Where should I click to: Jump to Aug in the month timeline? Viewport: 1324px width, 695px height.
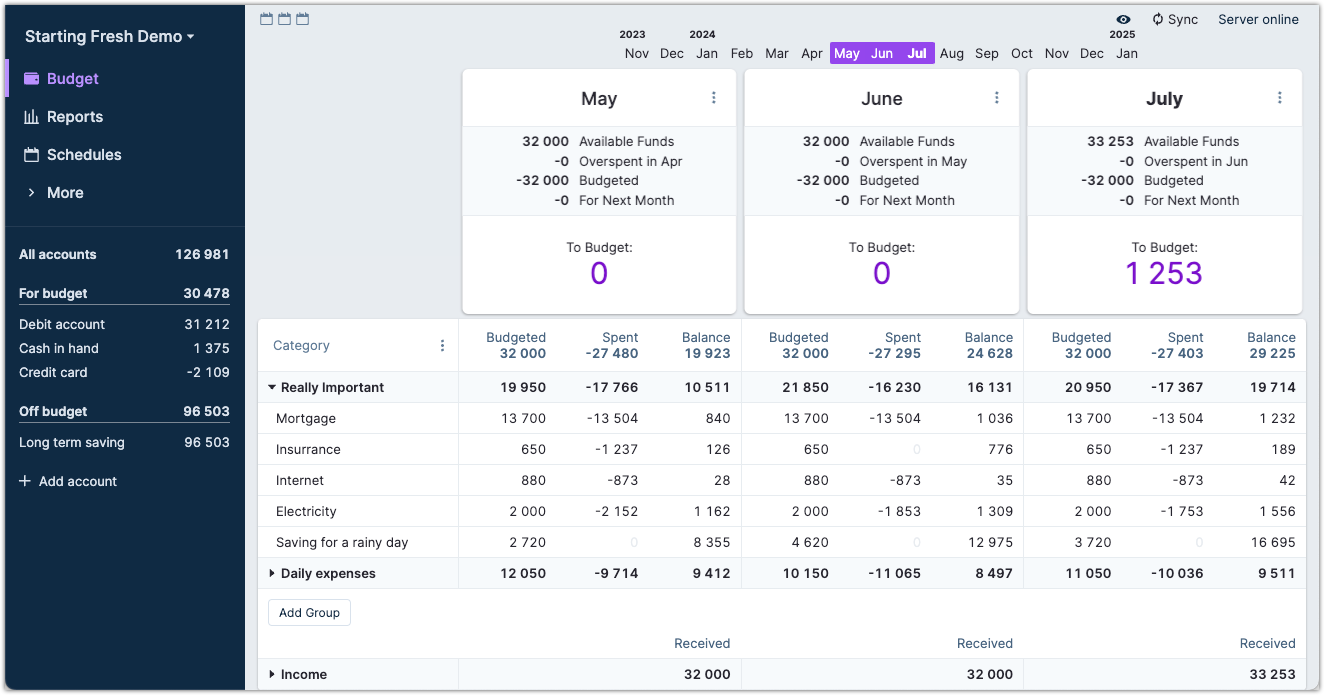tap(952, 54)
